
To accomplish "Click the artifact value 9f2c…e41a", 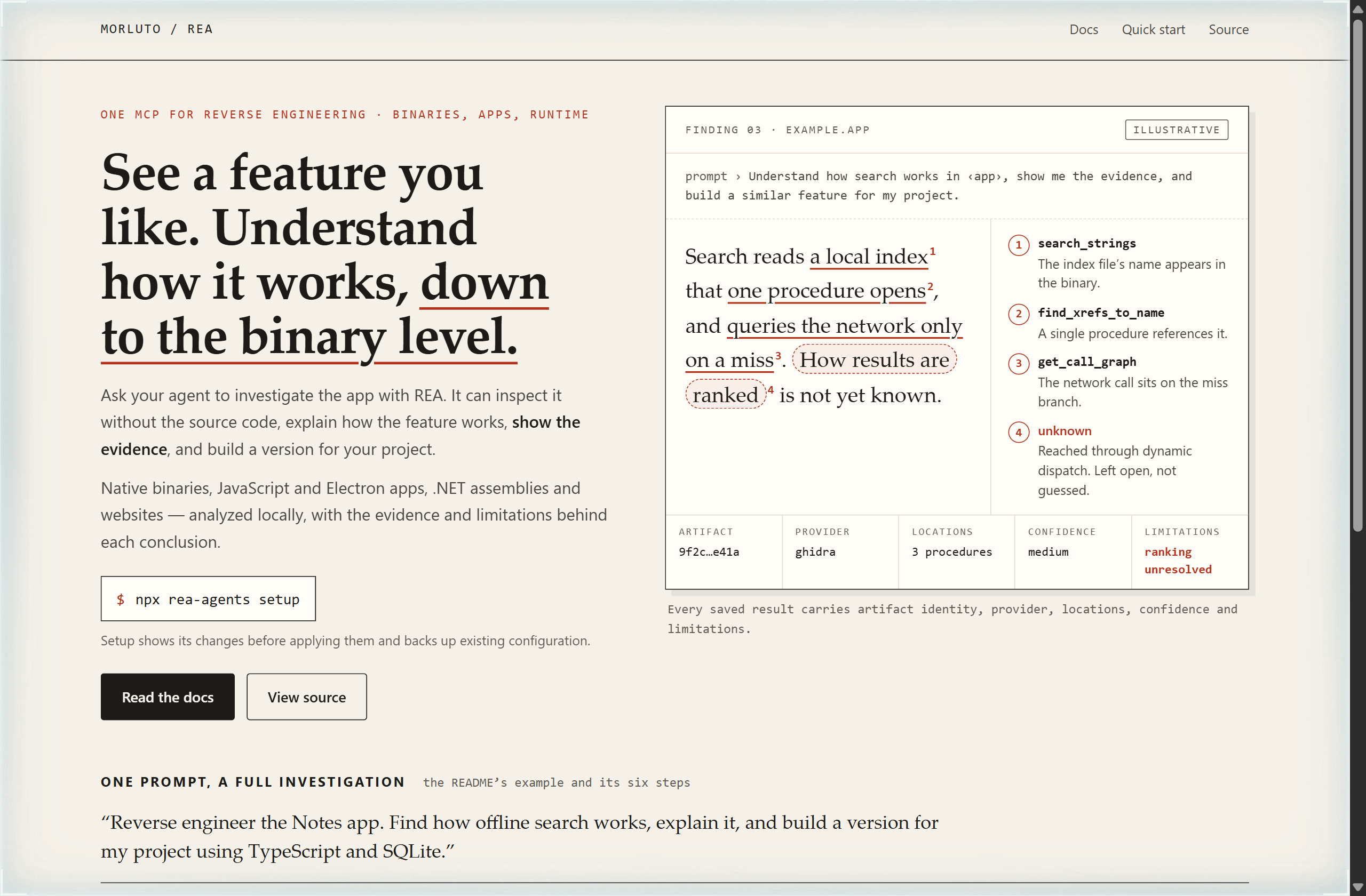I will click(709, 551).
